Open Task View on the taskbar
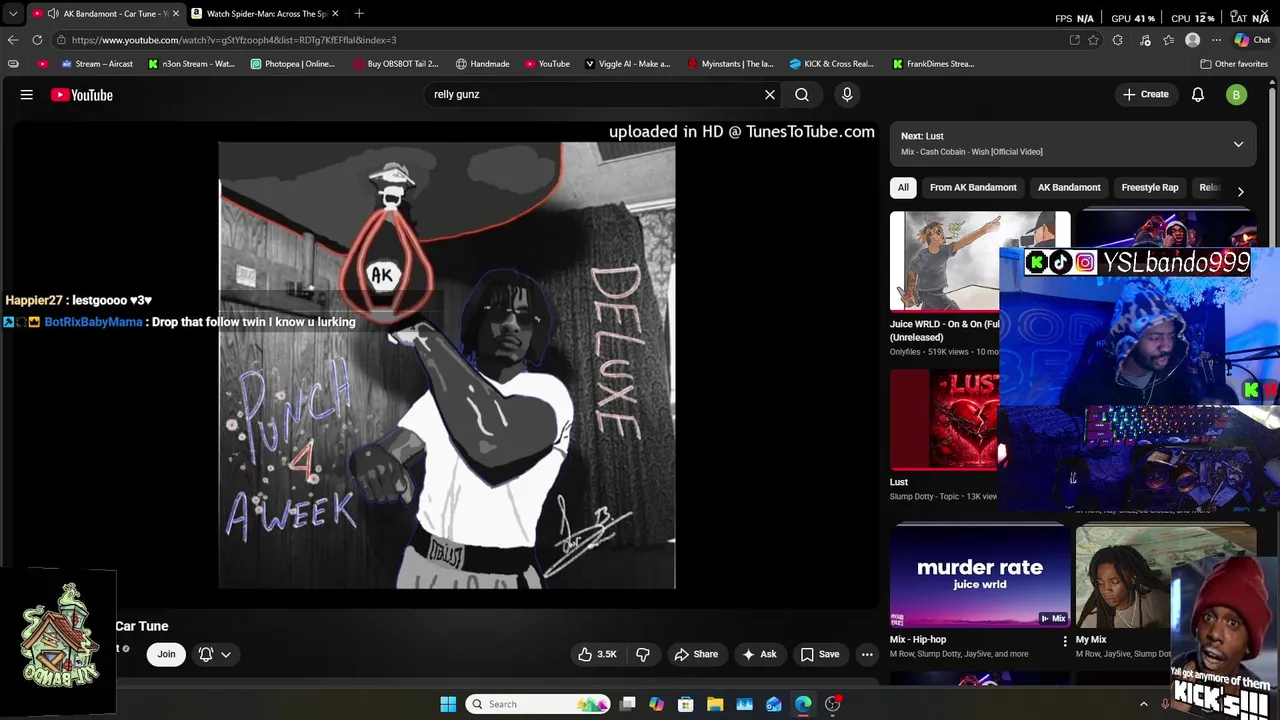The image size is (1280, 720). click(x=627, y=704)
